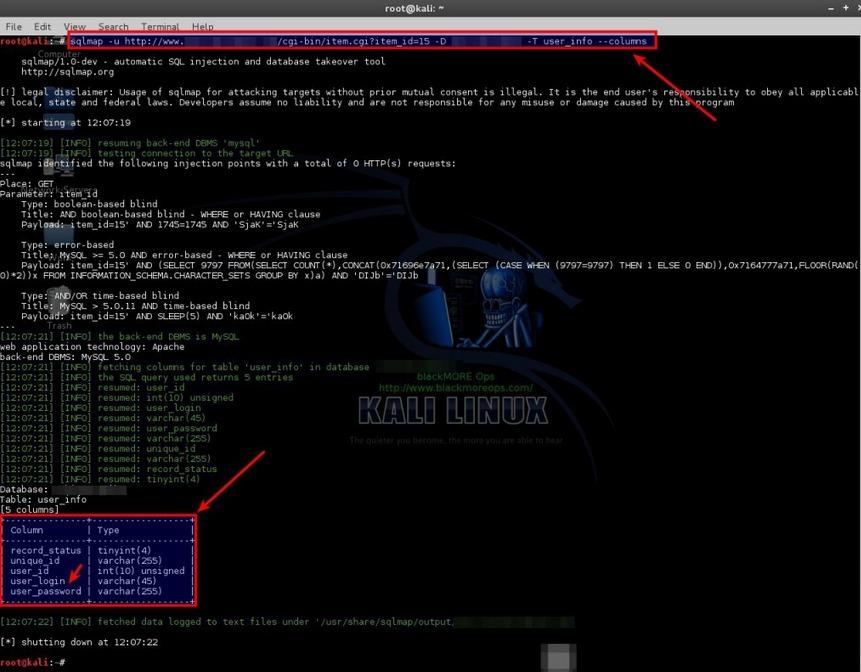
Task: Click the boolean-based payload line with 'SjaK'
Action: (x=160, y=225)
